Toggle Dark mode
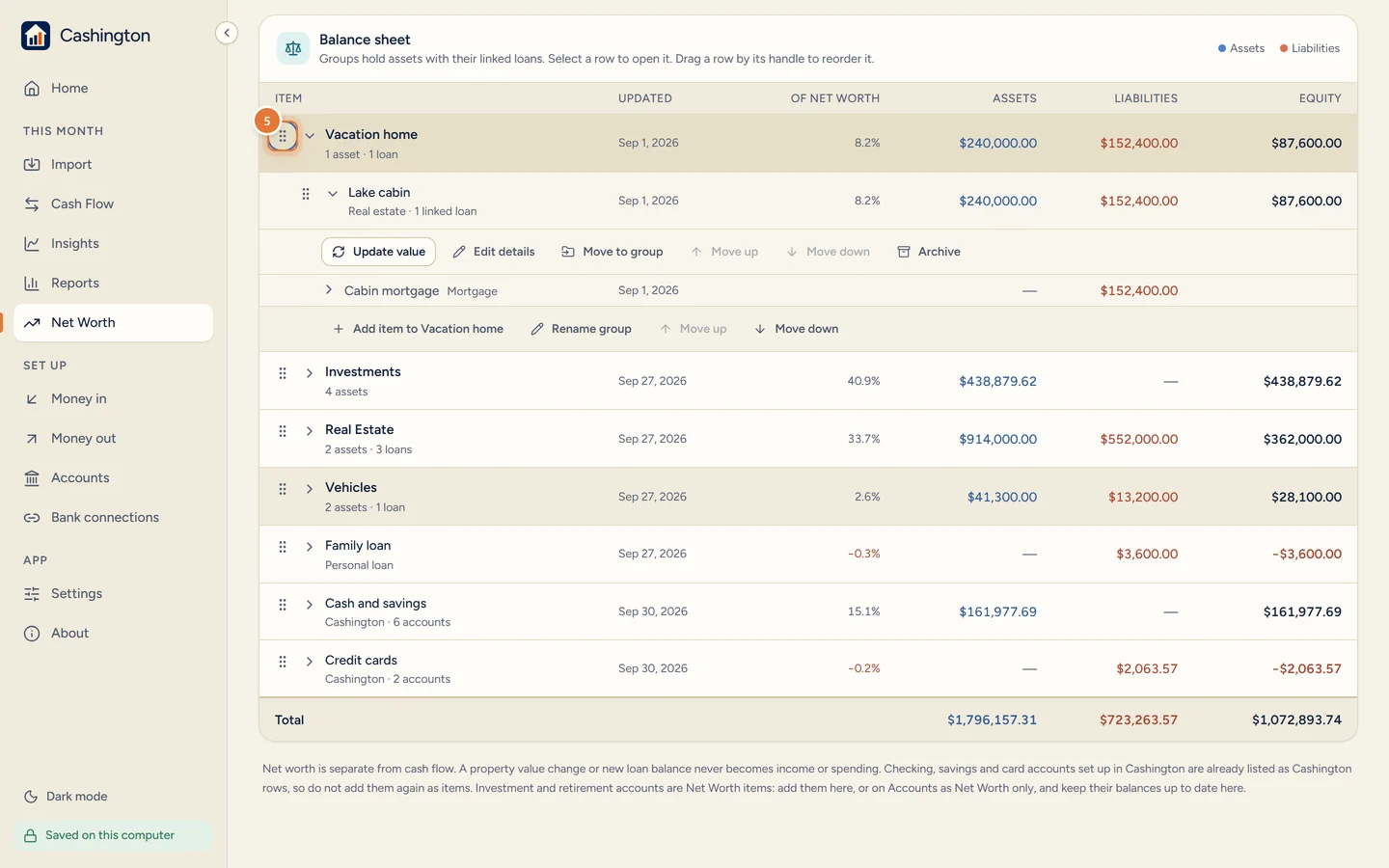This screenshot has height=868, width=1389. tap(66, 797)
